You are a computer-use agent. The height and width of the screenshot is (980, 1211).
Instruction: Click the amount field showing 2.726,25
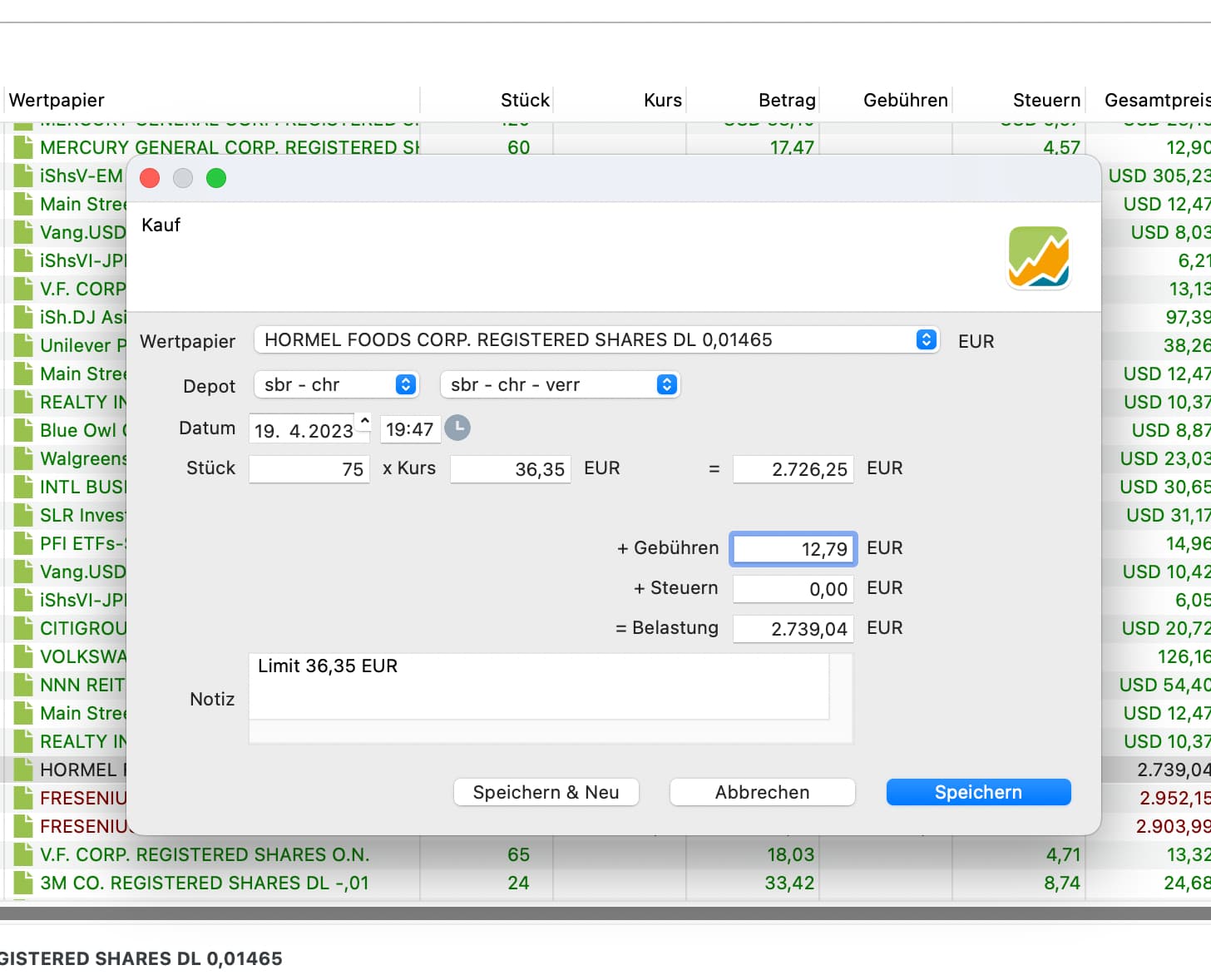(x=793, y=468)
